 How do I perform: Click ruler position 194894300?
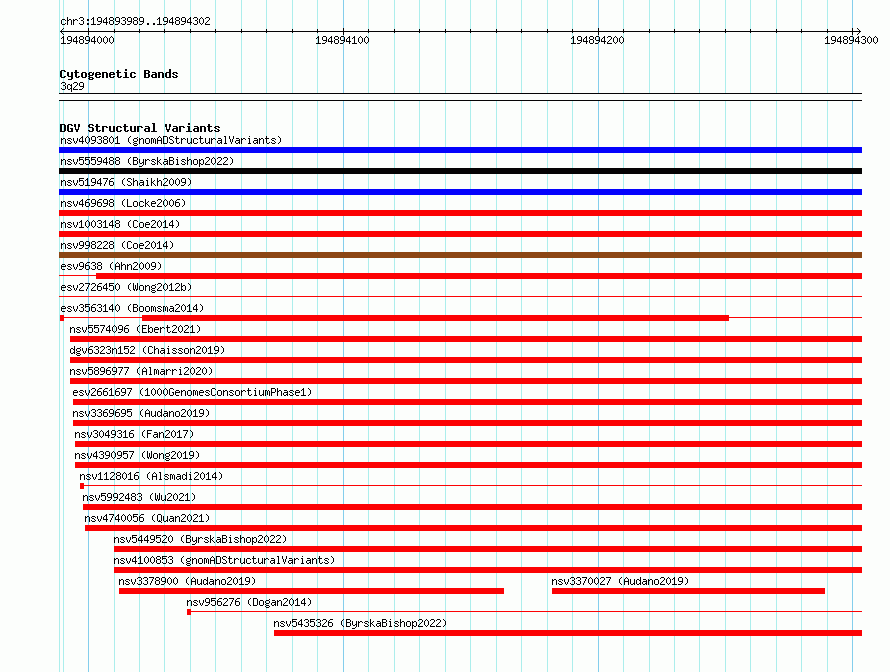[851, 40]
